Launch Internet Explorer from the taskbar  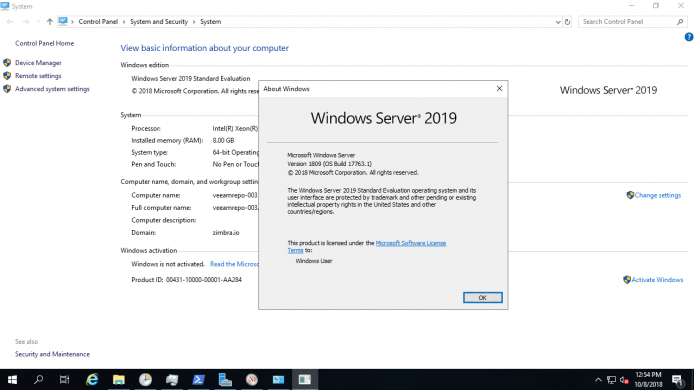92,380
